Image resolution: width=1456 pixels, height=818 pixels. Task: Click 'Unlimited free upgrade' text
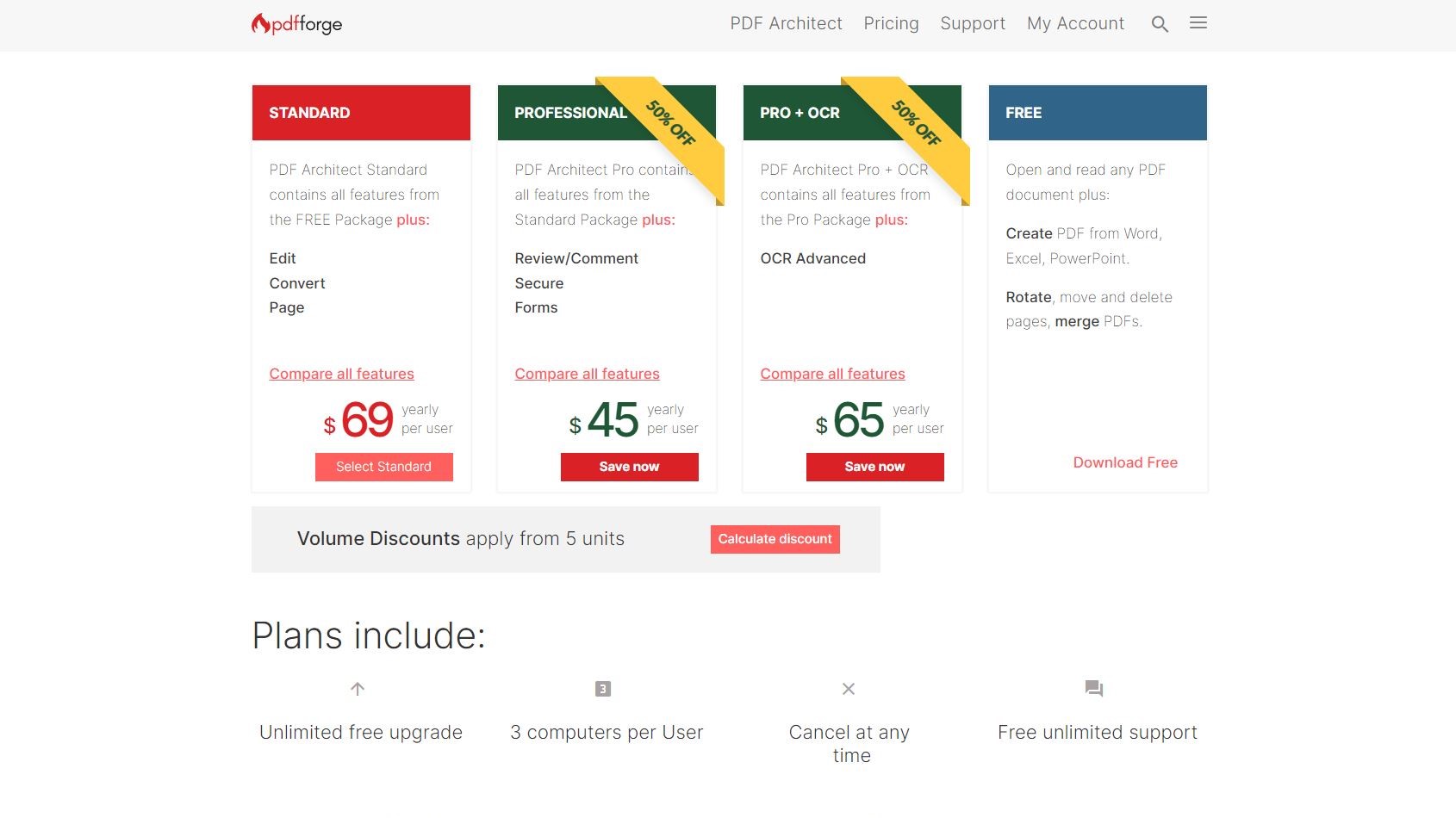point(361,733)
